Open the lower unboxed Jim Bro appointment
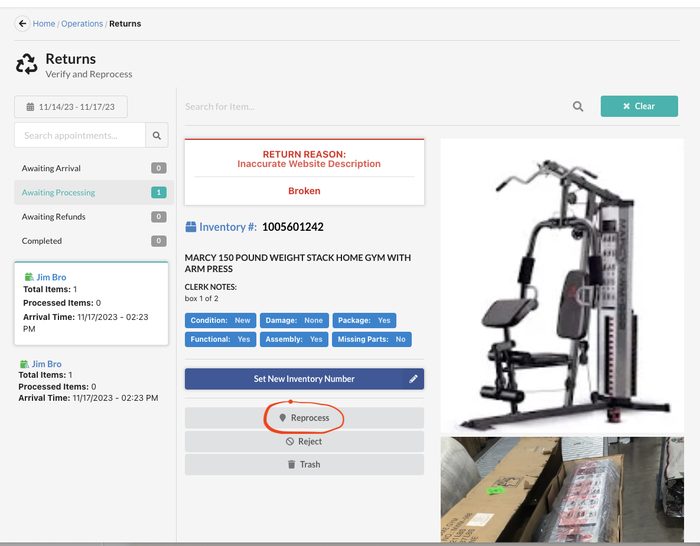The image size is (700, 546). pyautogui.click(x=88, y=381)
